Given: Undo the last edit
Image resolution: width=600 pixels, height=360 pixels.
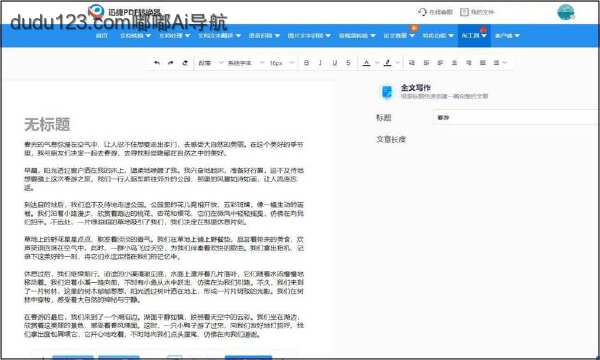Looking at the screenshot, I should point(157,63).
